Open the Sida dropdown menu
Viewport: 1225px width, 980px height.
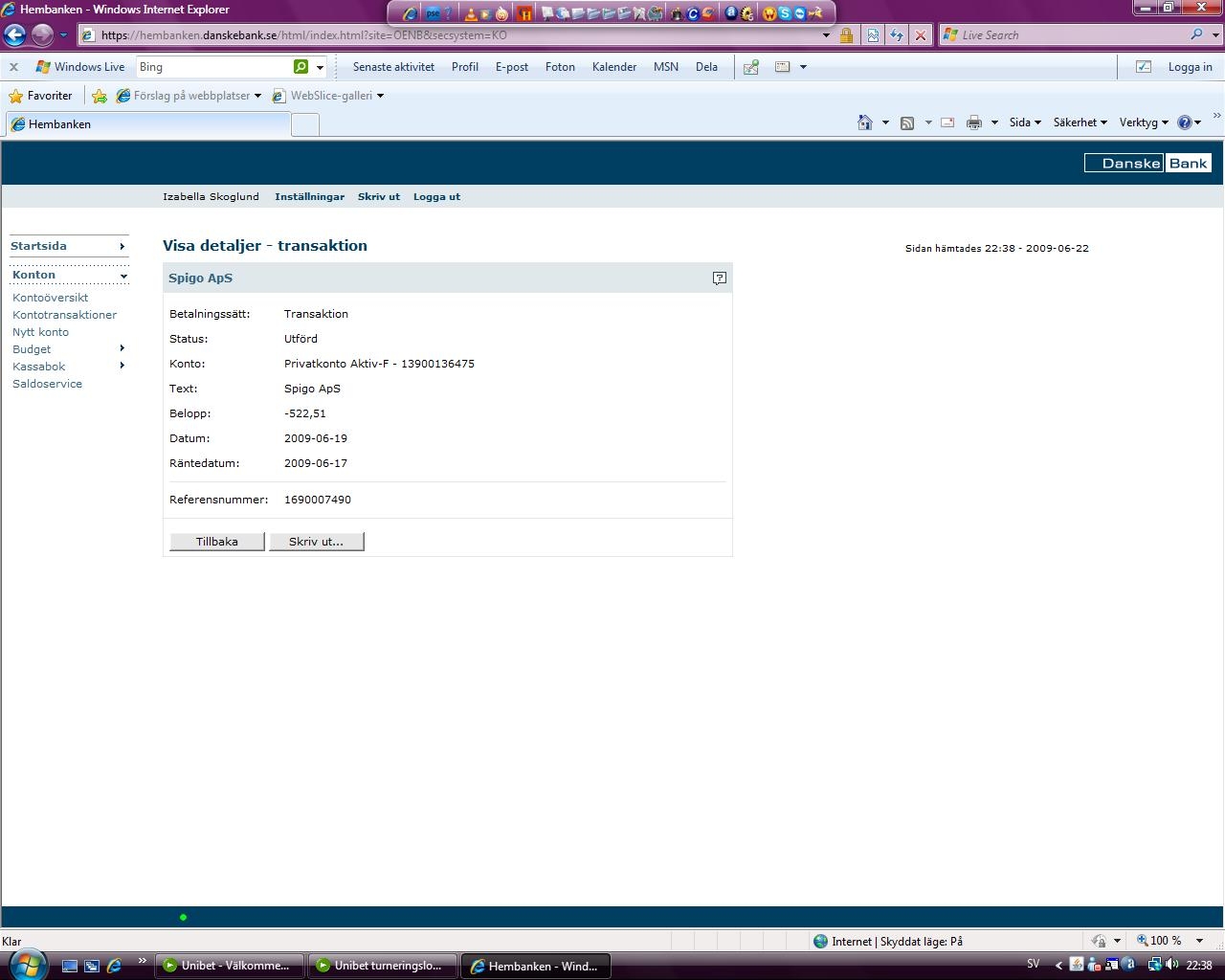click(1024, 122)
